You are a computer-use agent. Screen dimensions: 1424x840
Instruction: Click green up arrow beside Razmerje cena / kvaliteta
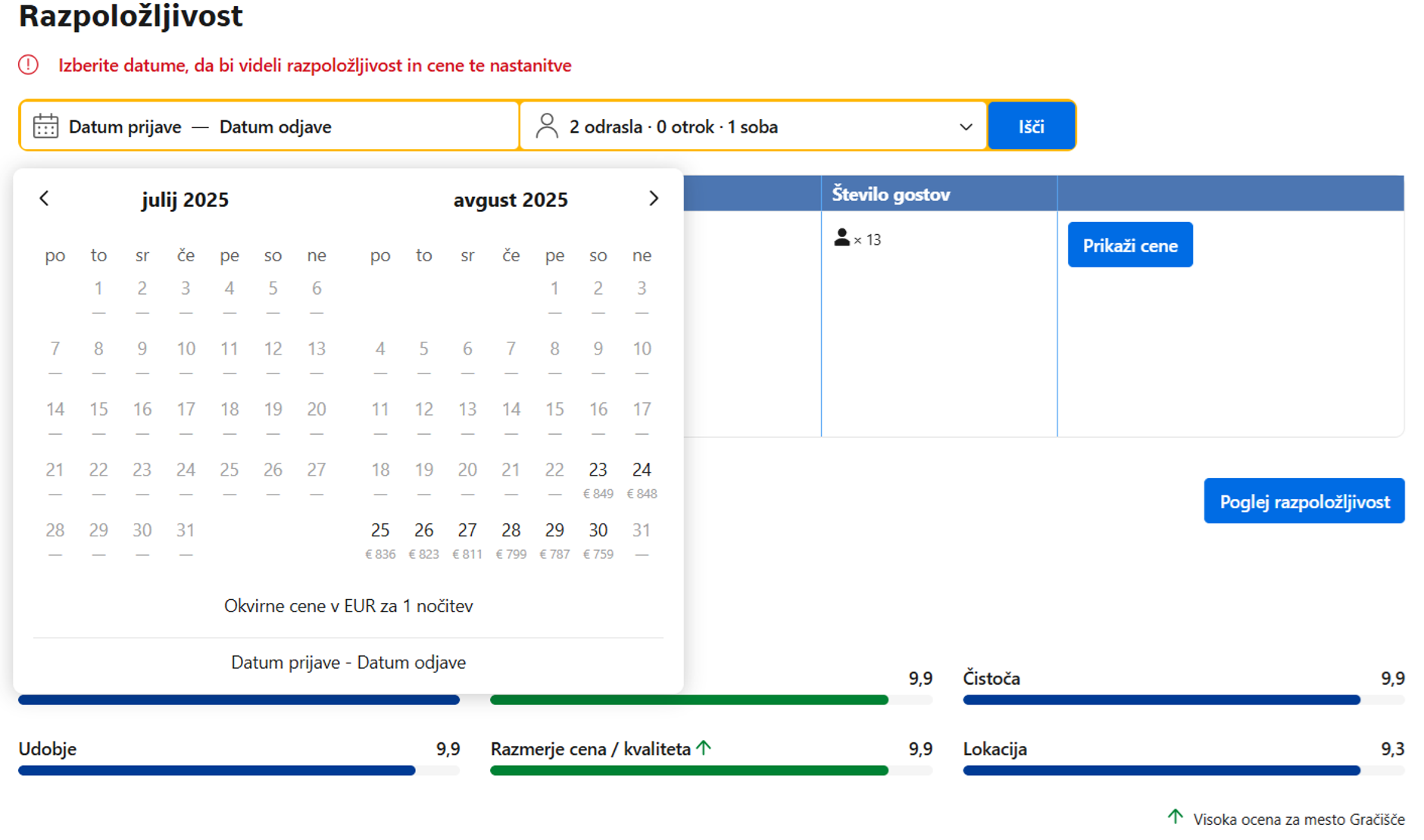[704, 748]
